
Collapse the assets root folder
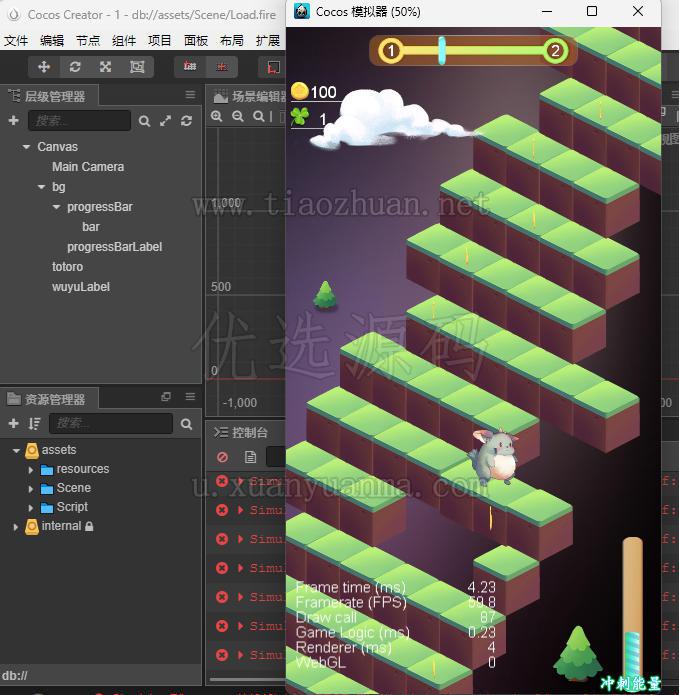16,451
